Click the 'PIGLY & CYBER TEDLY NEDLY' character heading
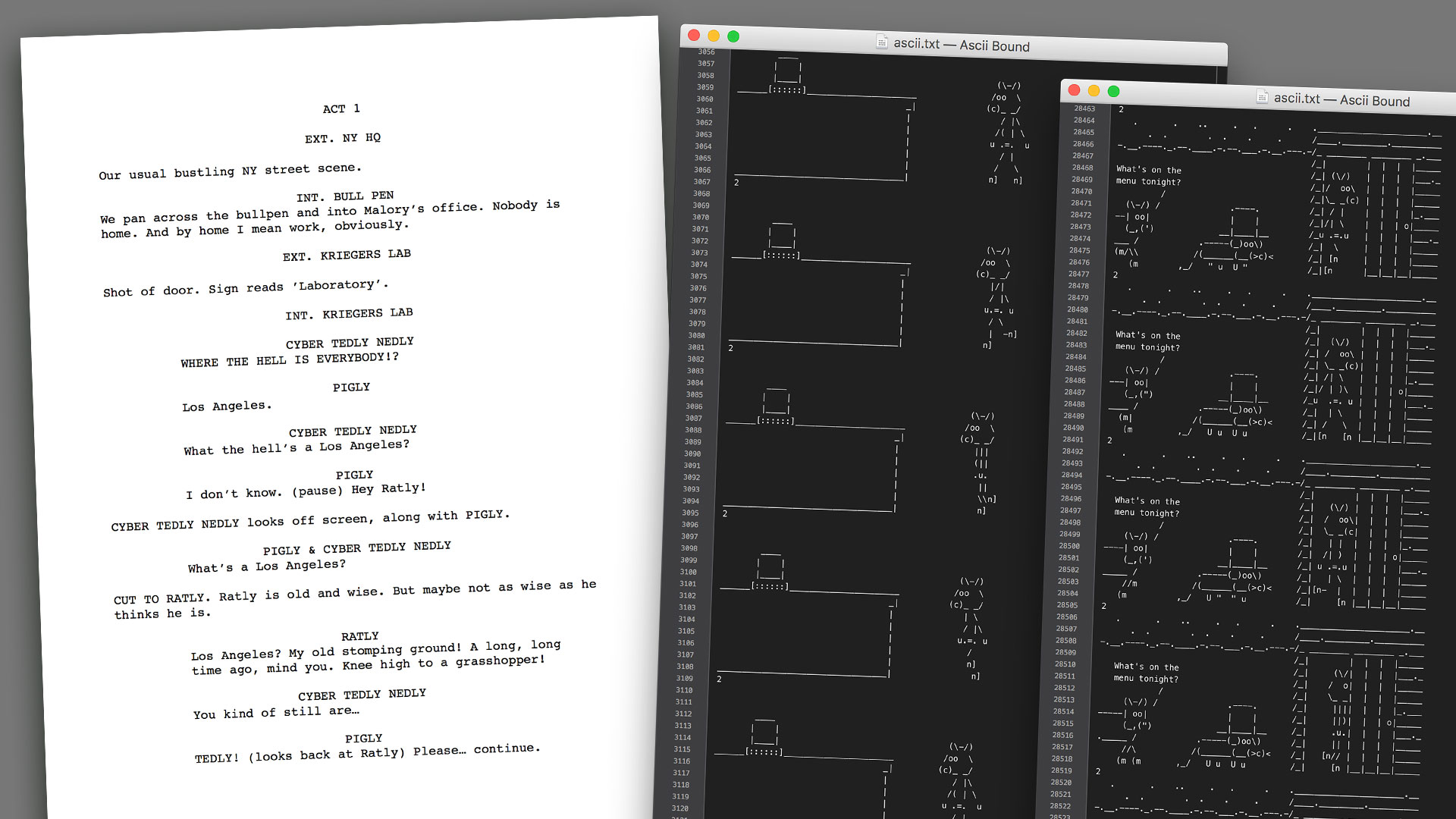This screenshot has height=819, width=1456. [x=357, y=548]
